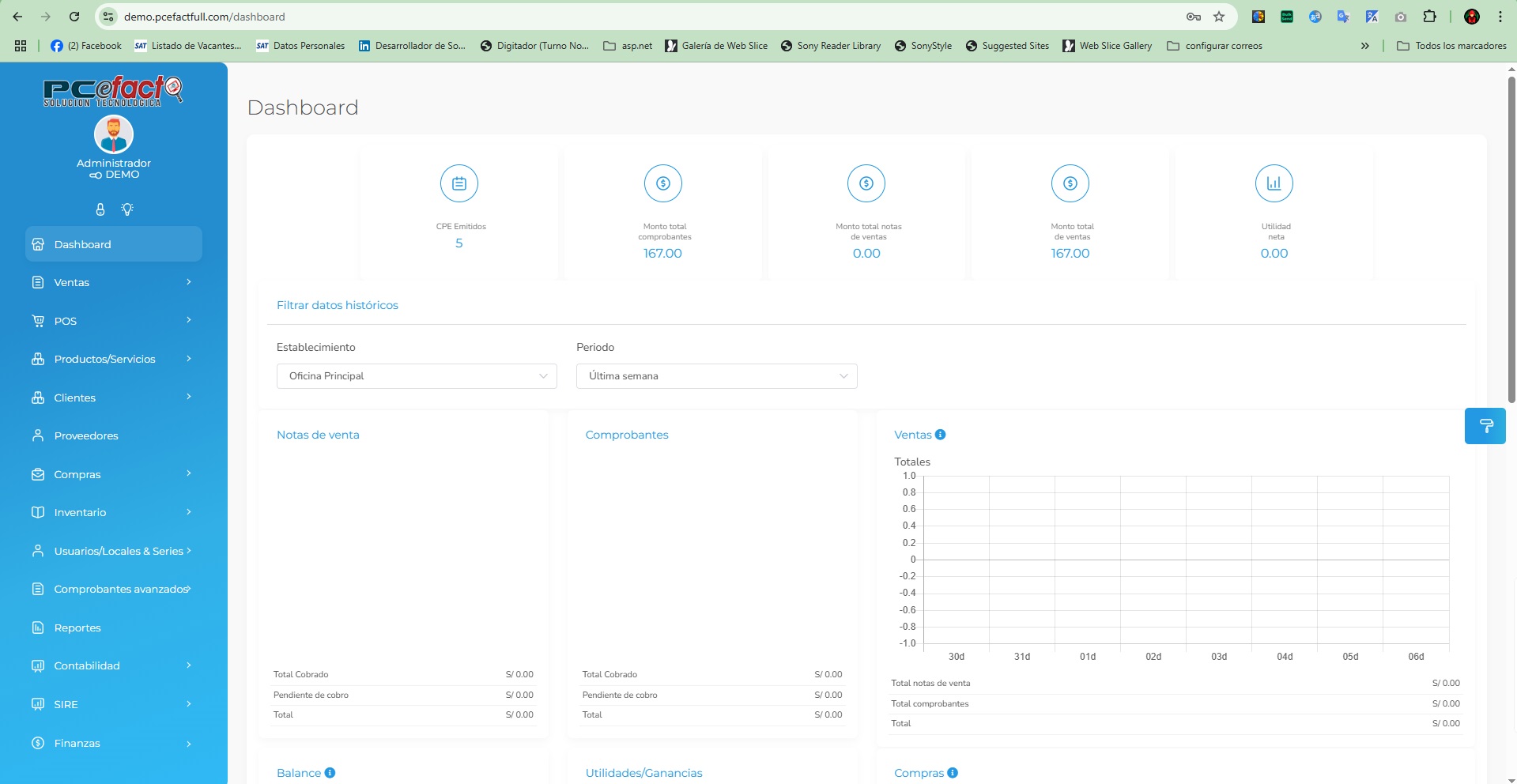The image size is (1517, 784).
Task: Open the Reportes menu item
Action: (x=77, y=628)
